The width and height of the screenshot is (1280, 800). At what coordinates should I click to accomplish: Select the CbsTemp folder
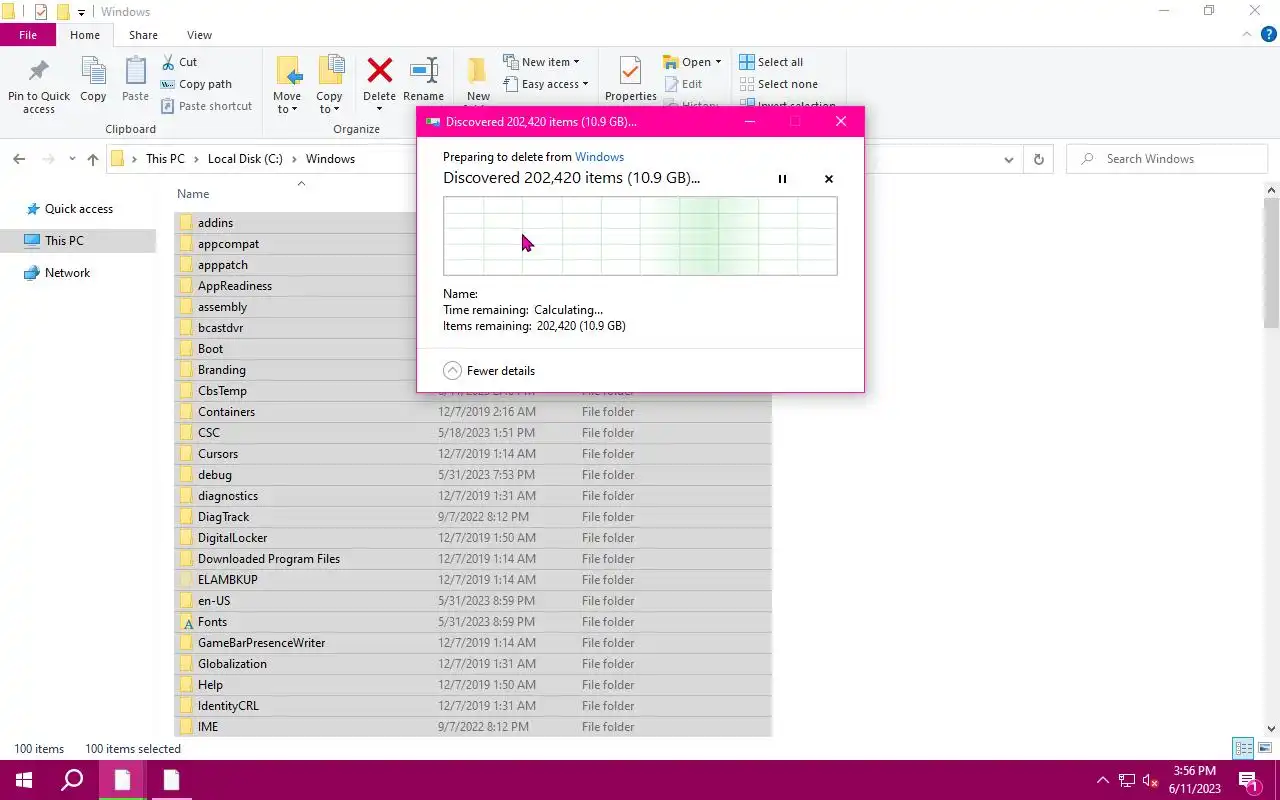(x=222, y=391)
